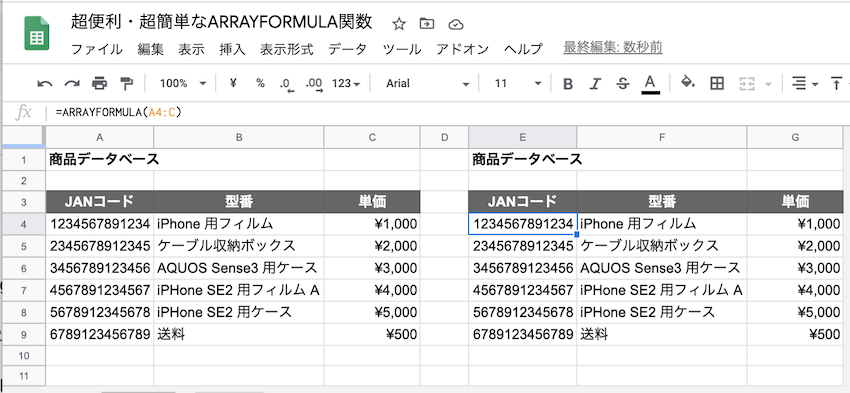Open the 100% zoom dropdown
Viewport: 850px width, 393px height.
(x=183, y=83)
